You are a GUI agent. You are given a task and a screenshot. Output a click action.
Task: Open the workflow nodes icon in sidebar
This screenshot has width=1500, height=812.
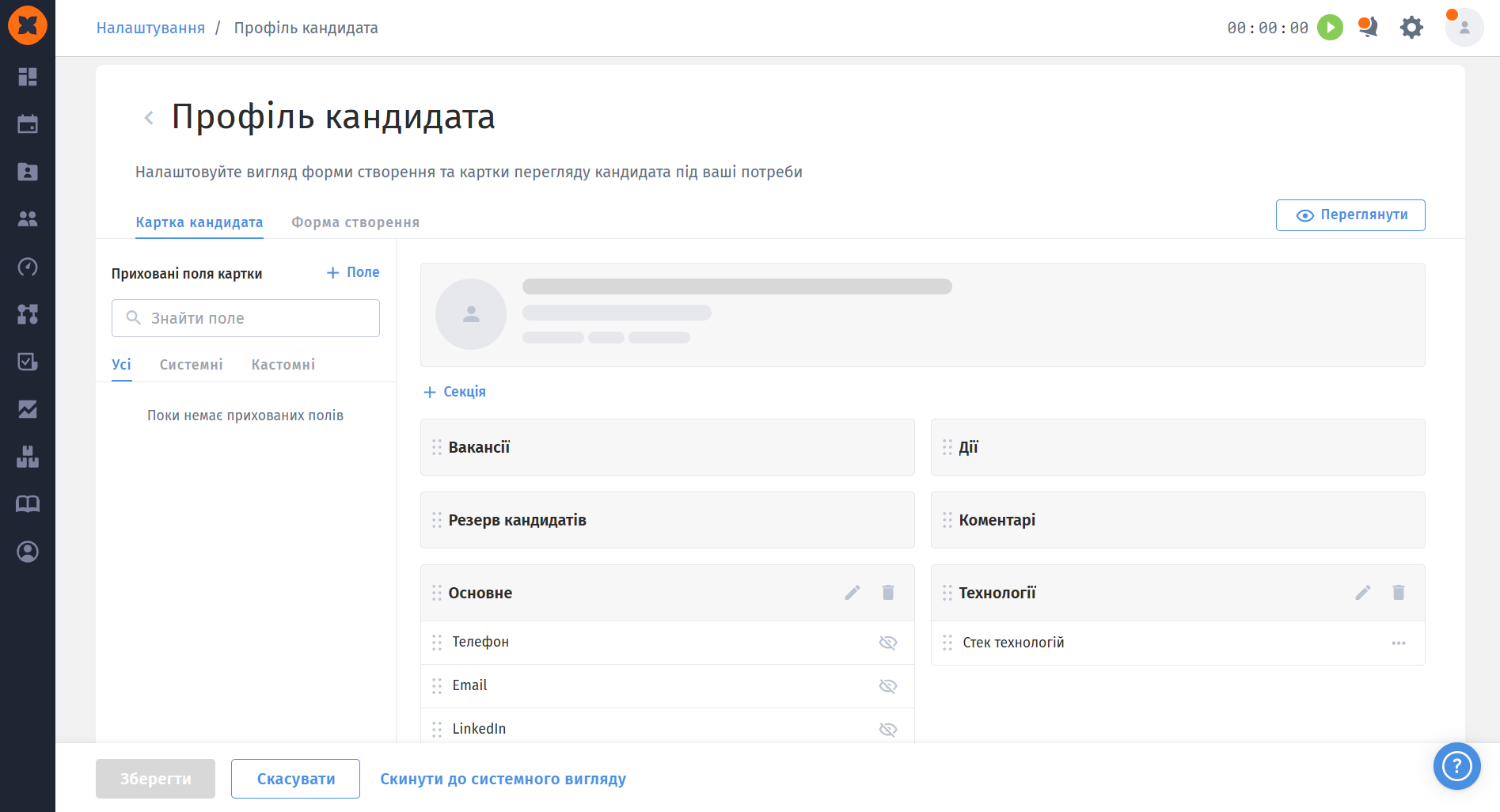[28, 314]
